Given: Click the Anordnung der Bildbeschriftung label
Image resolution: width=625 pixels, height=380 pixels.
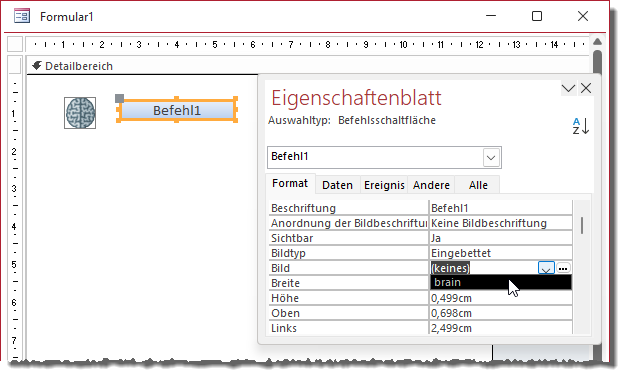Looking at the screenshot, I should 348,223.
